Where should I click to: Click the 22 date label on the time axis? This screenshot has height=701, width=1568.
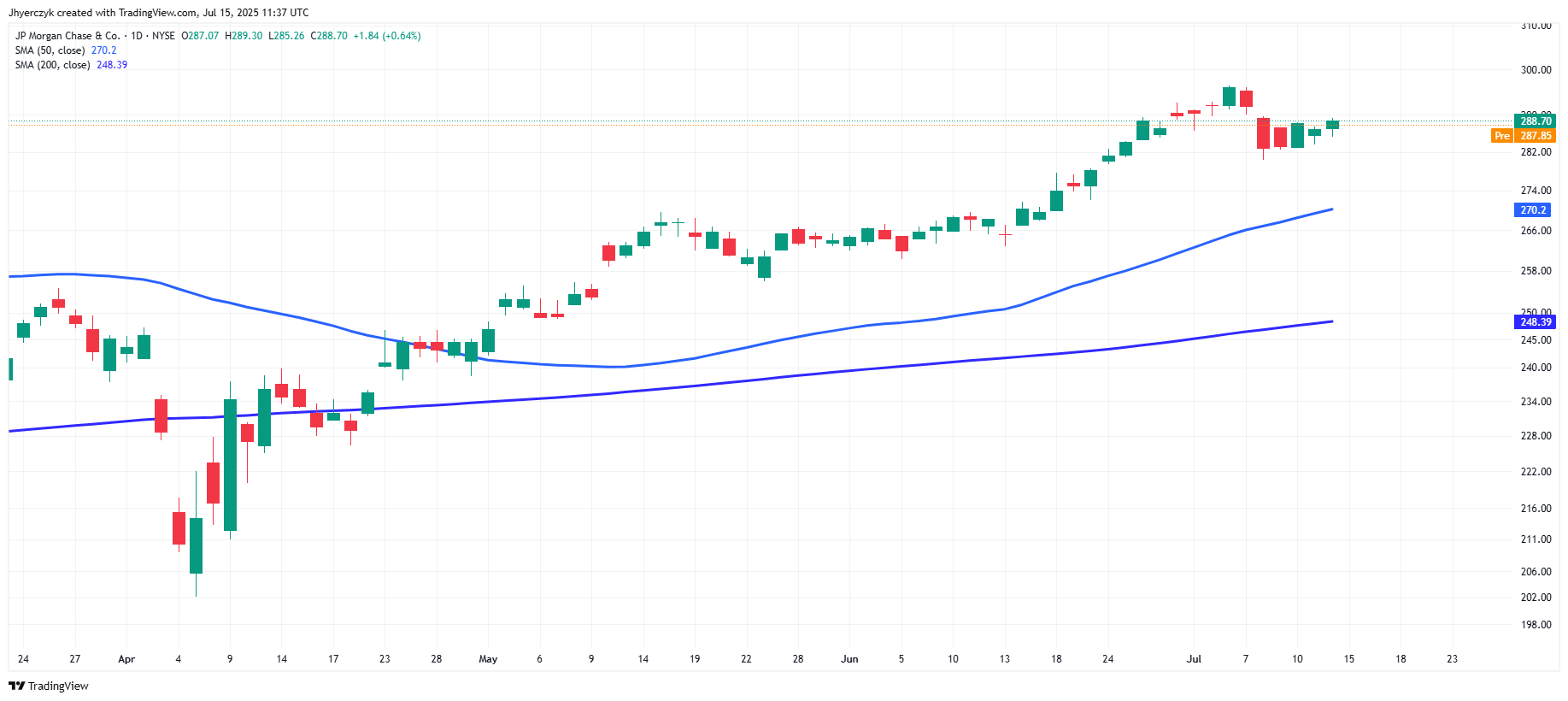click(x=746, y=659)
